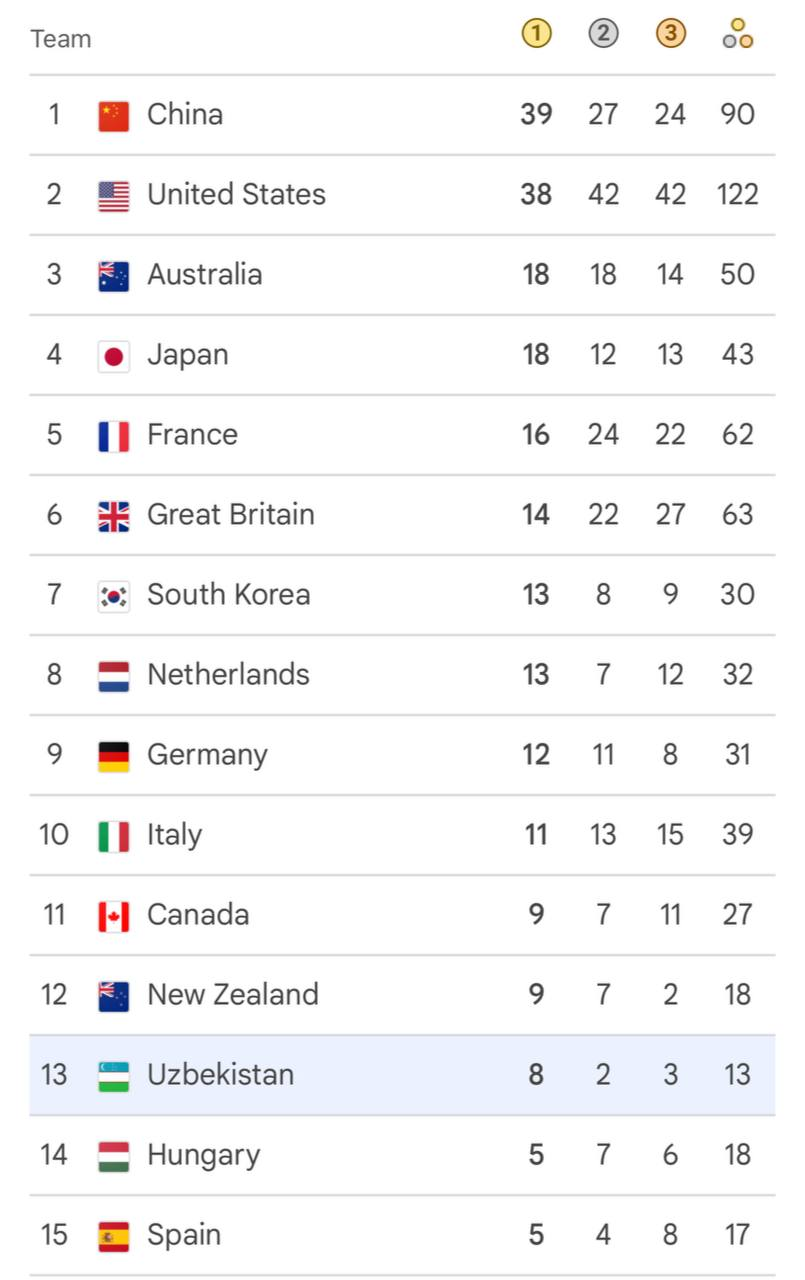This screenshot has height=1280, width=805.
Task: Click the Japan flag icon
Action: tap(114, 355)
